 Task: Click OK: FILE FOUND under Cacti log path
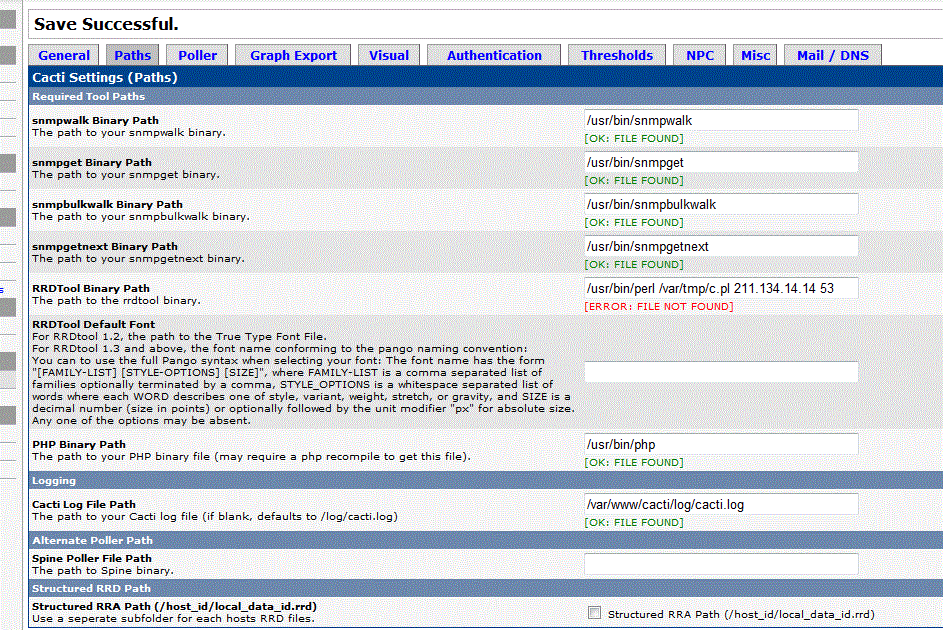point(634,522)
